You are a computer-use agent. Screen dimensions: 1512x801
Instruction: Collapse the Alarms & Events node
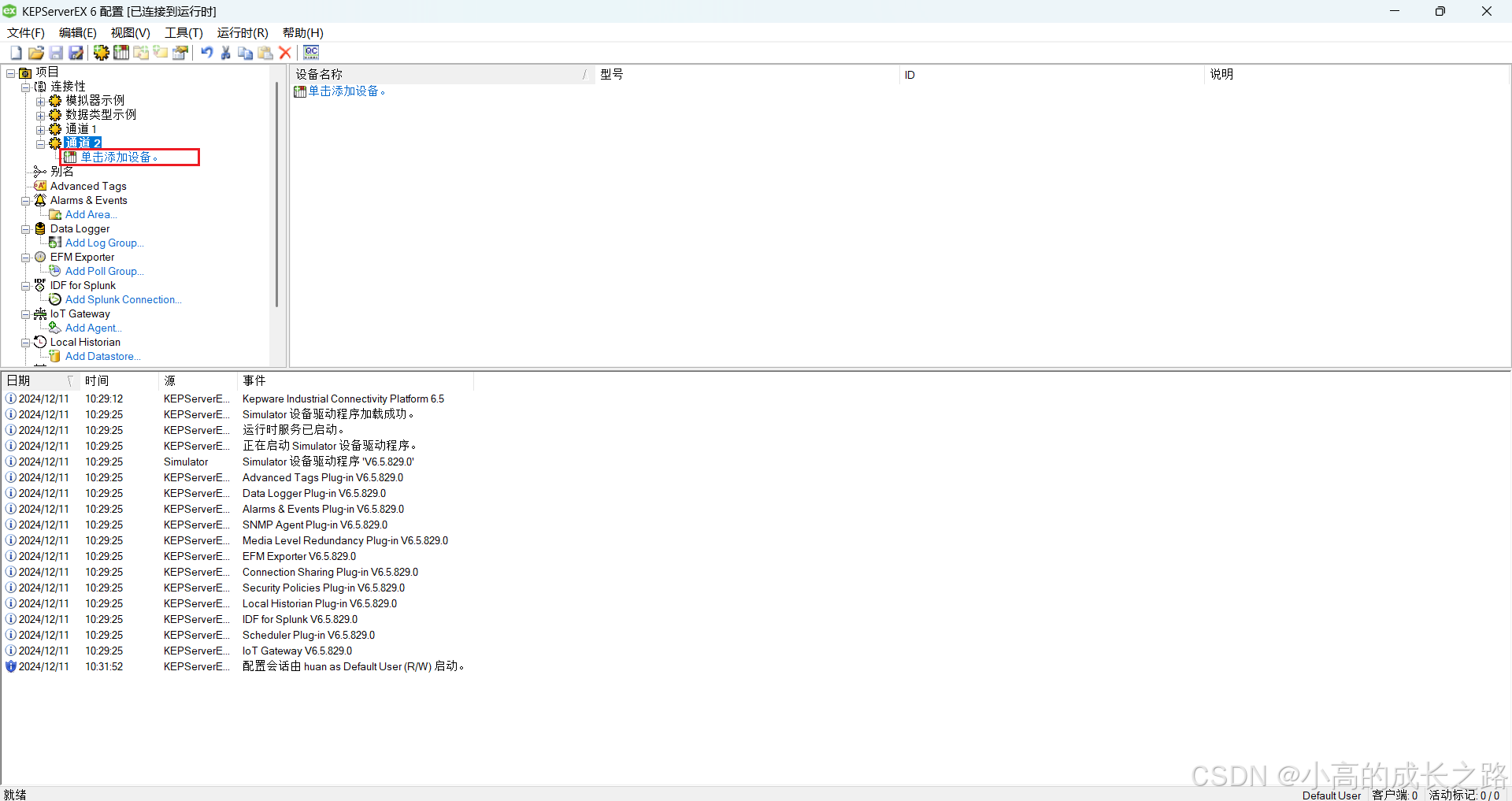pyautogui.click(x=25, y=201)
